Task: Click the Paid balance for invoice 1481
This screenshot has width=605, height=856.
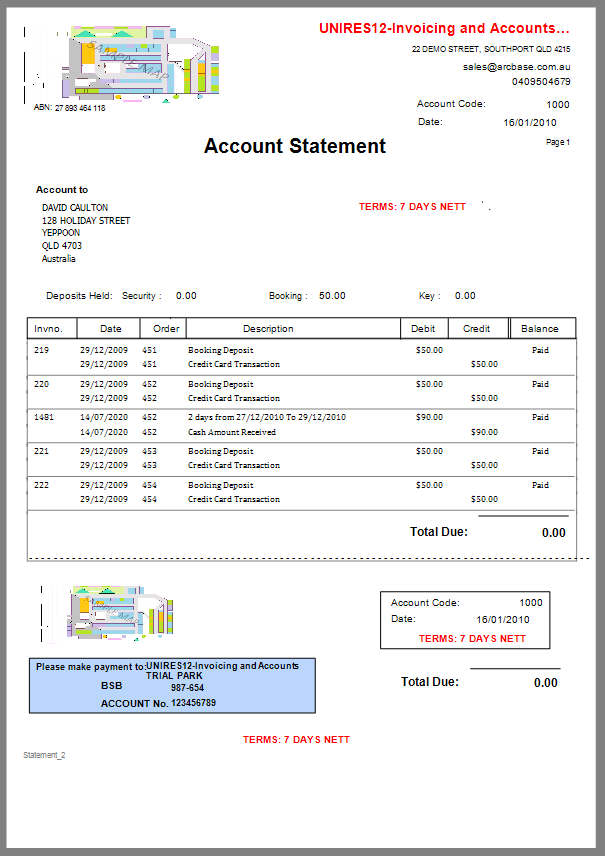Action: tap(540, 417)
